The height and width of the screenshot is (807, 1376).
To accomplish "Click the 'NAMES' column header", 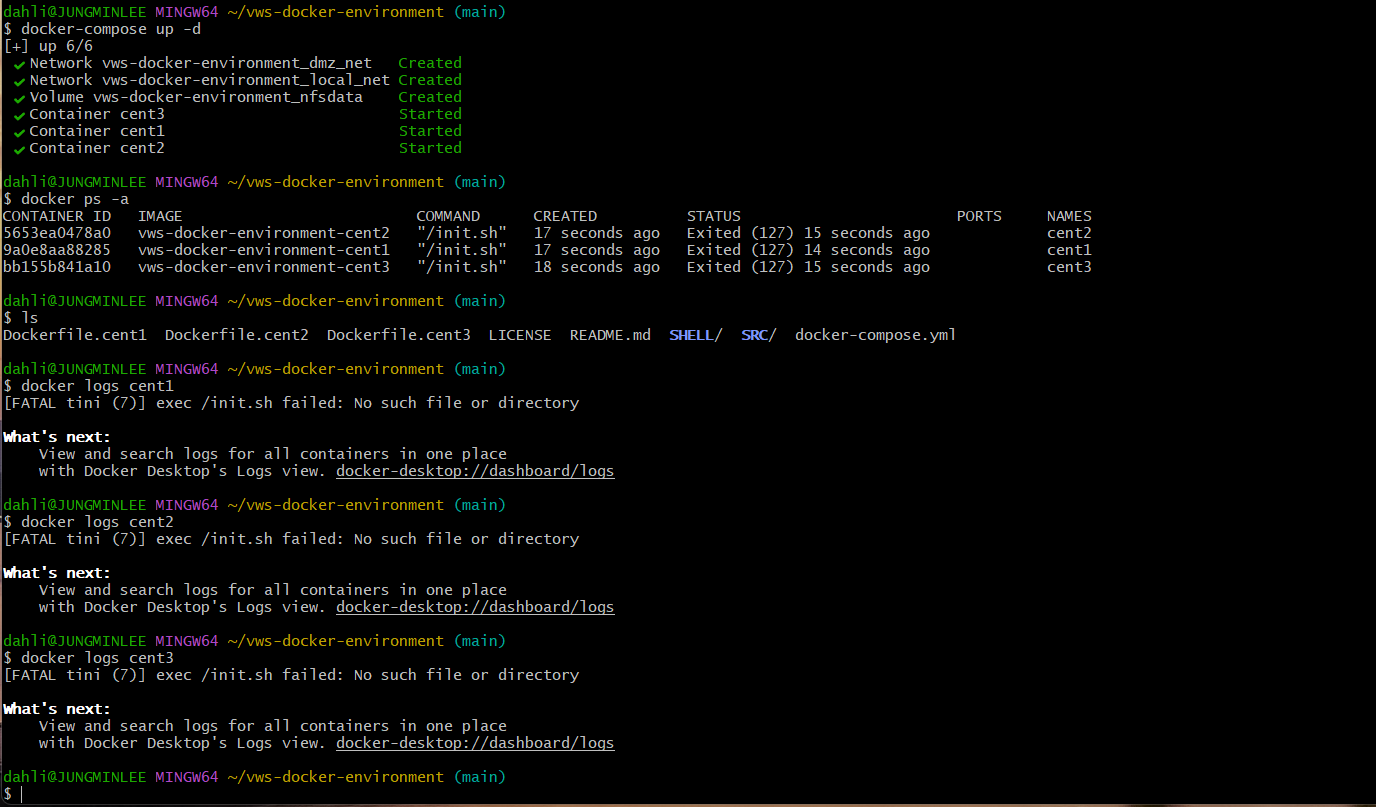I will point(1069,216).
